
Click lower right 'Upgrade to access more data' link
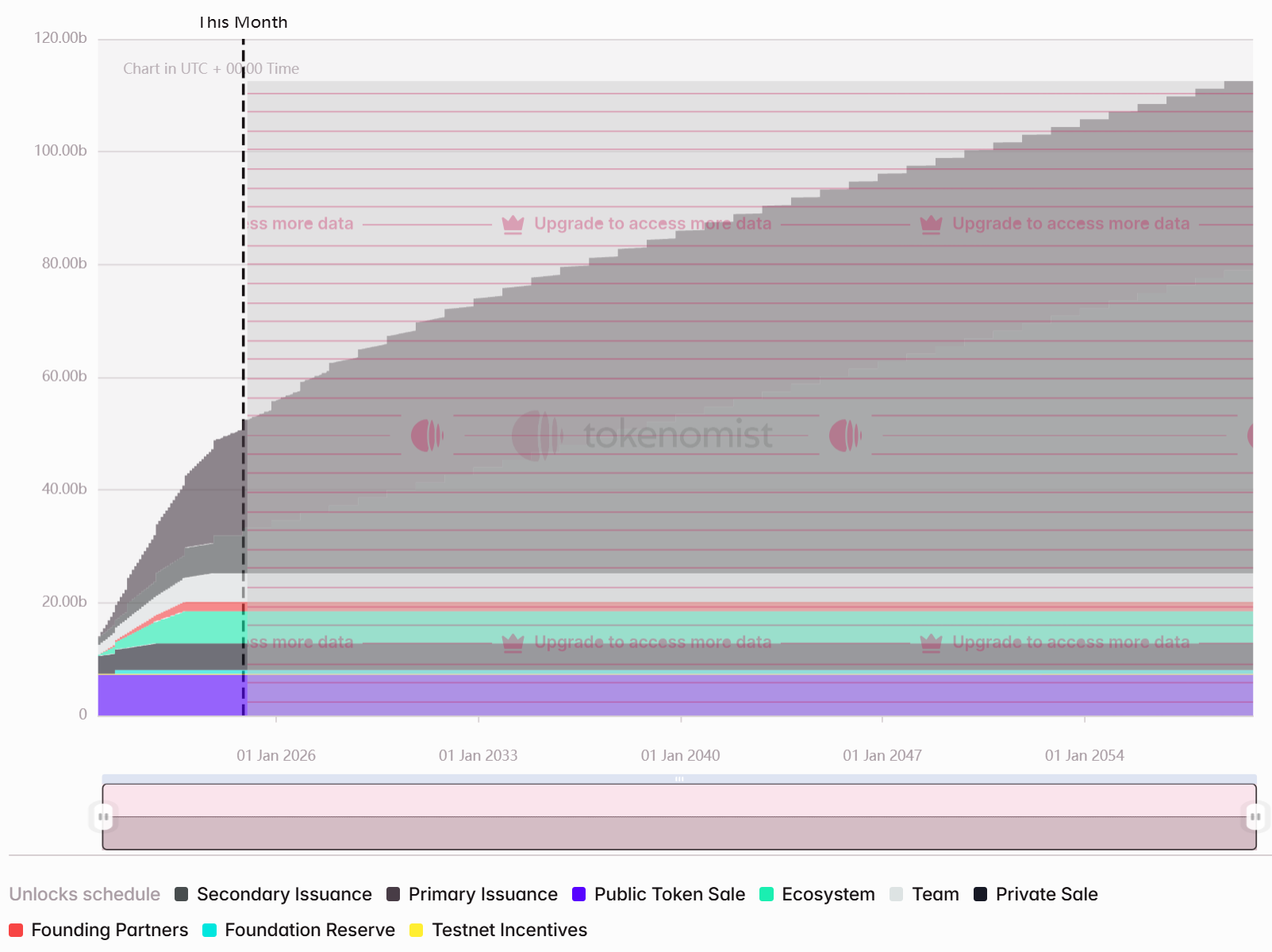[x=1070, y=642]
